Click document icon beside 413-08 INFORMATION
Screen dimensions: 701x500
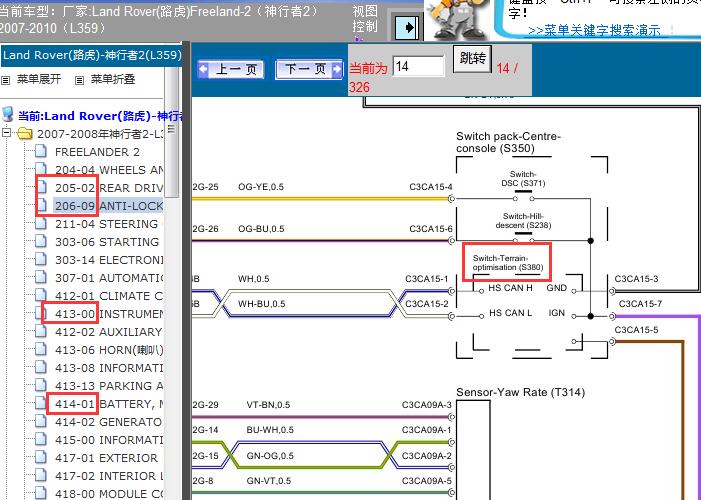click(x=41, y=367)
